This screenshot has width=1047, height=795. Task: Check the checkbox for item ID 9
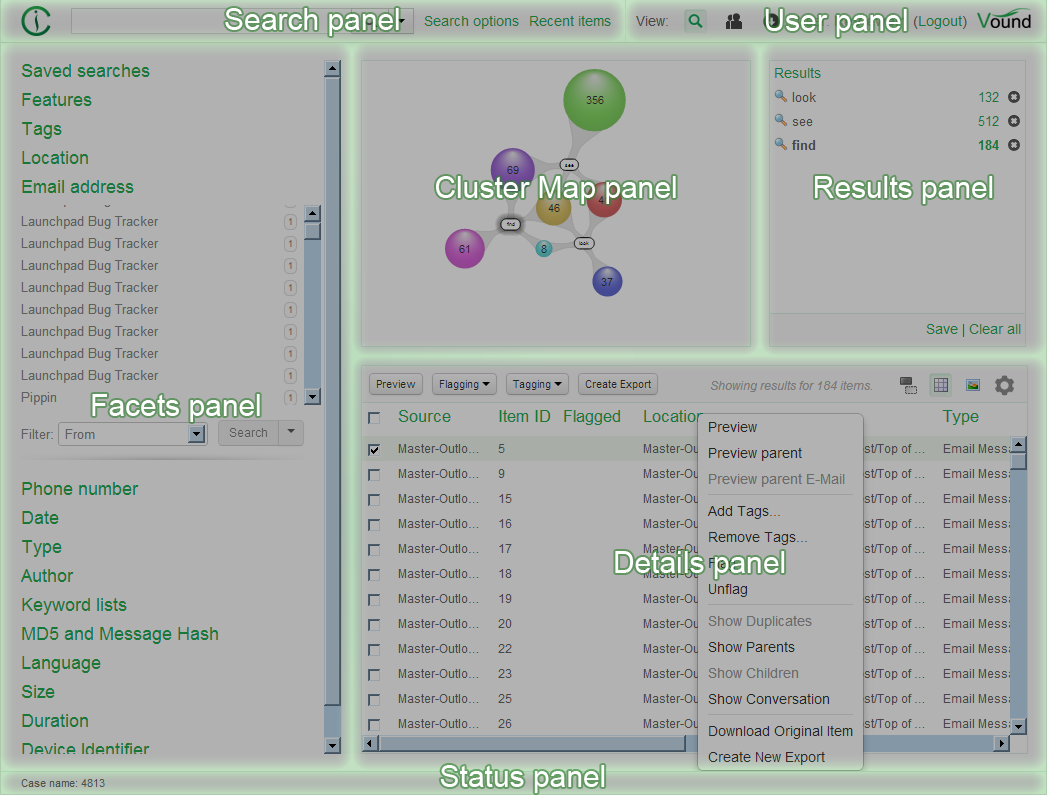coord(374,473)
